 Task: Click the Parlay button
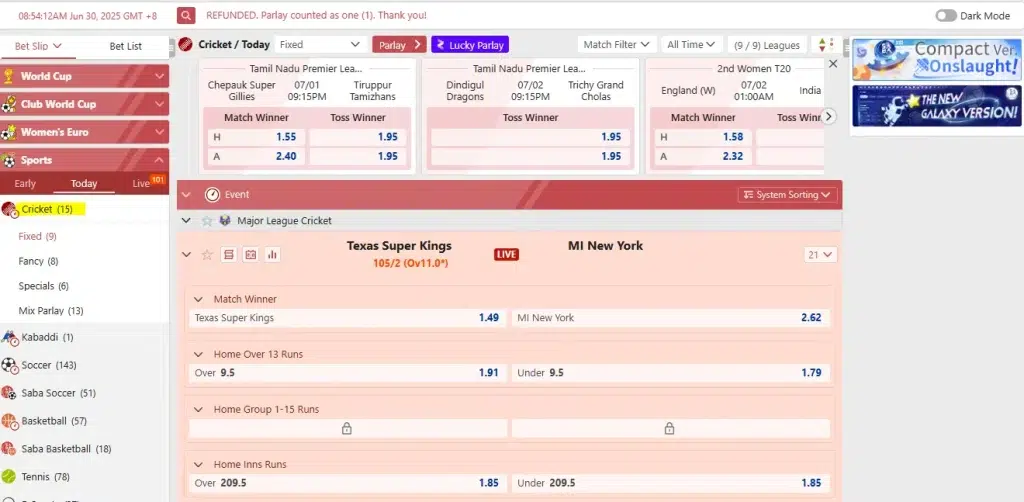pyautogui.click(x=399, y=45)
